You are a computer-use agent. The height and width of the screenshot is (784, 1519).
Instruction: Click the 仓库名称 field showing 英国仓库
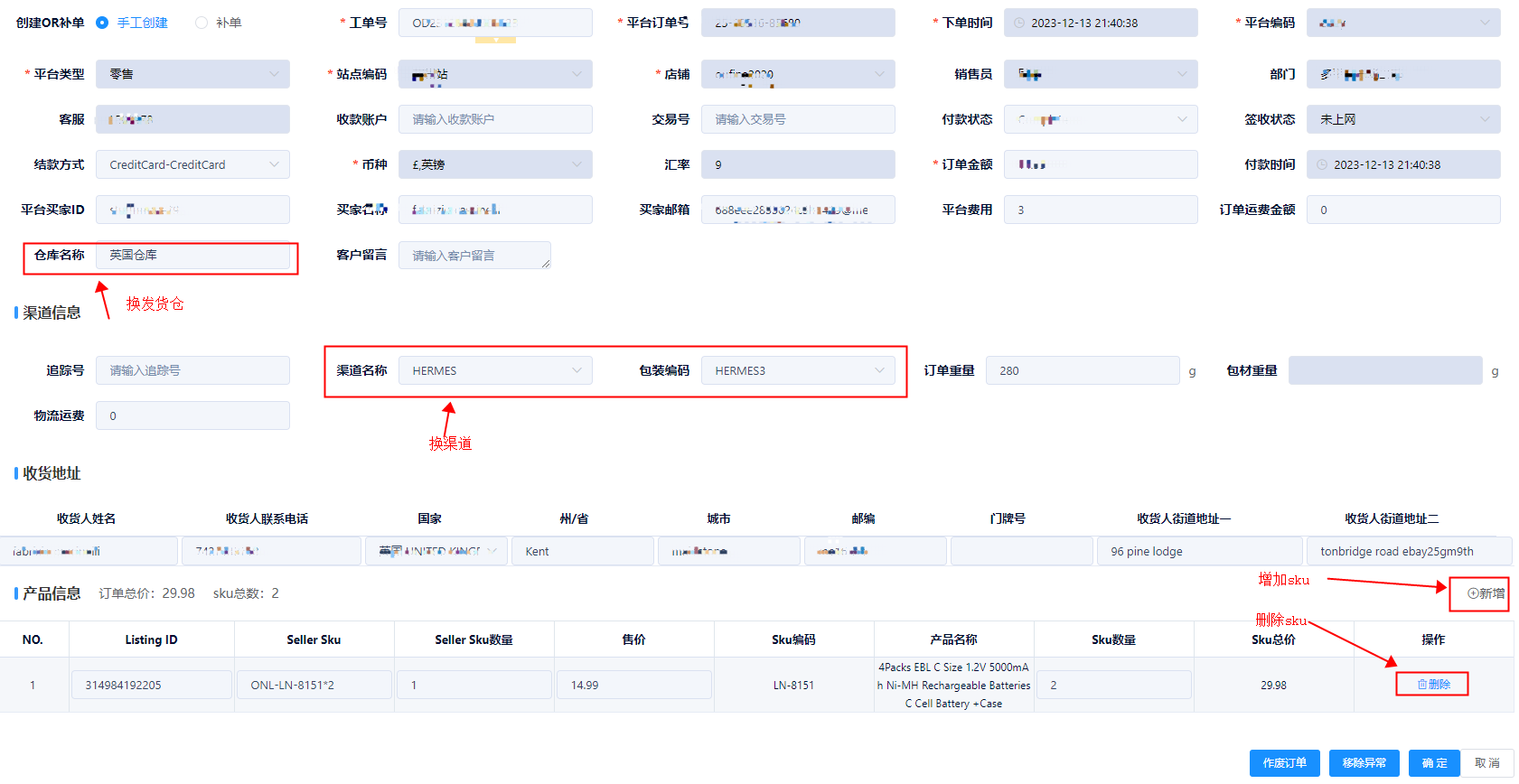[192, 256]
